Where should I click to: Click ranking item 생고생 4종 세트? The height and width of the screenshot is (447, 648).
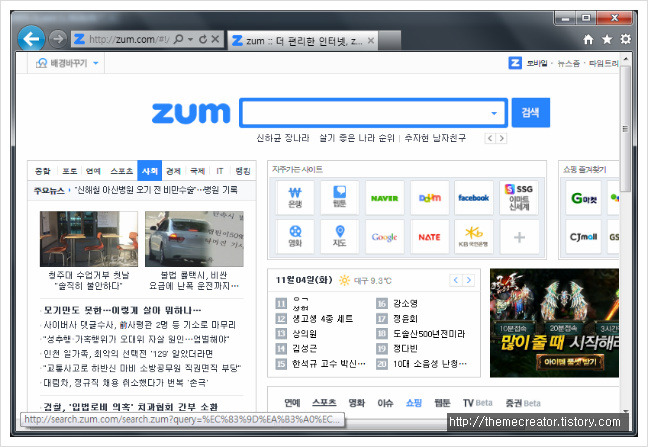(x=322, y=319)
